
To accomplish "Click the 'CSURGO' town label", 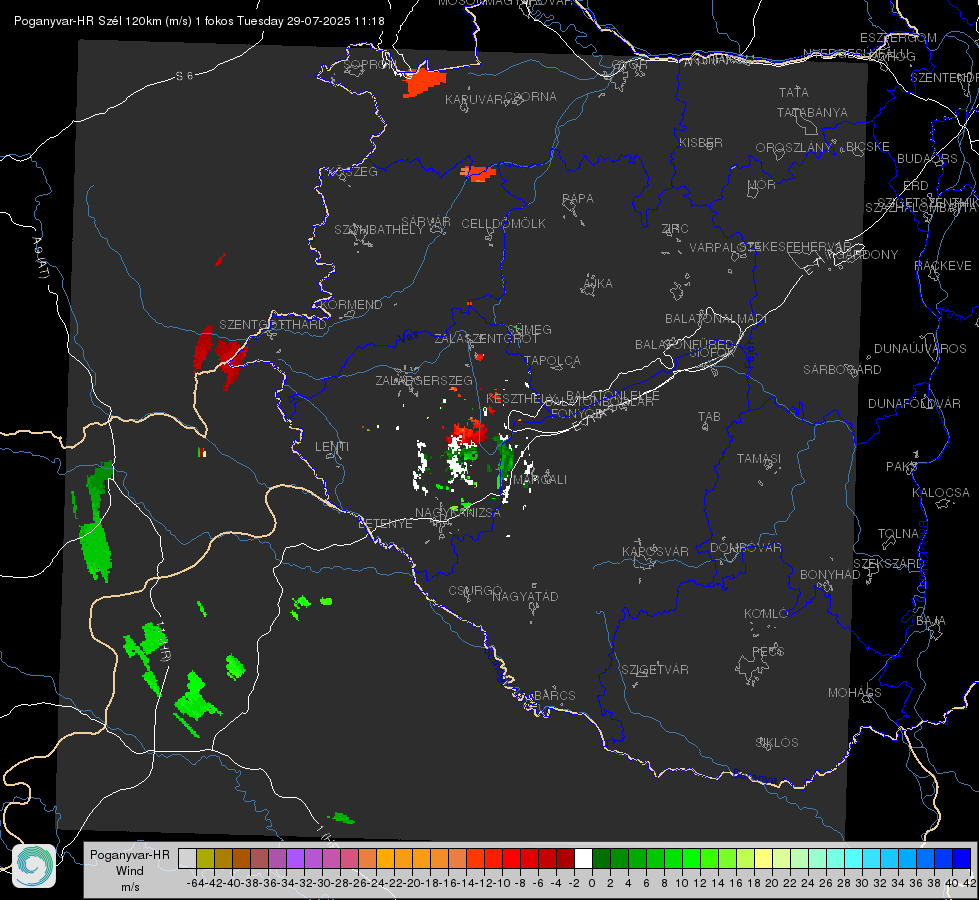I will tap(475, 591).
